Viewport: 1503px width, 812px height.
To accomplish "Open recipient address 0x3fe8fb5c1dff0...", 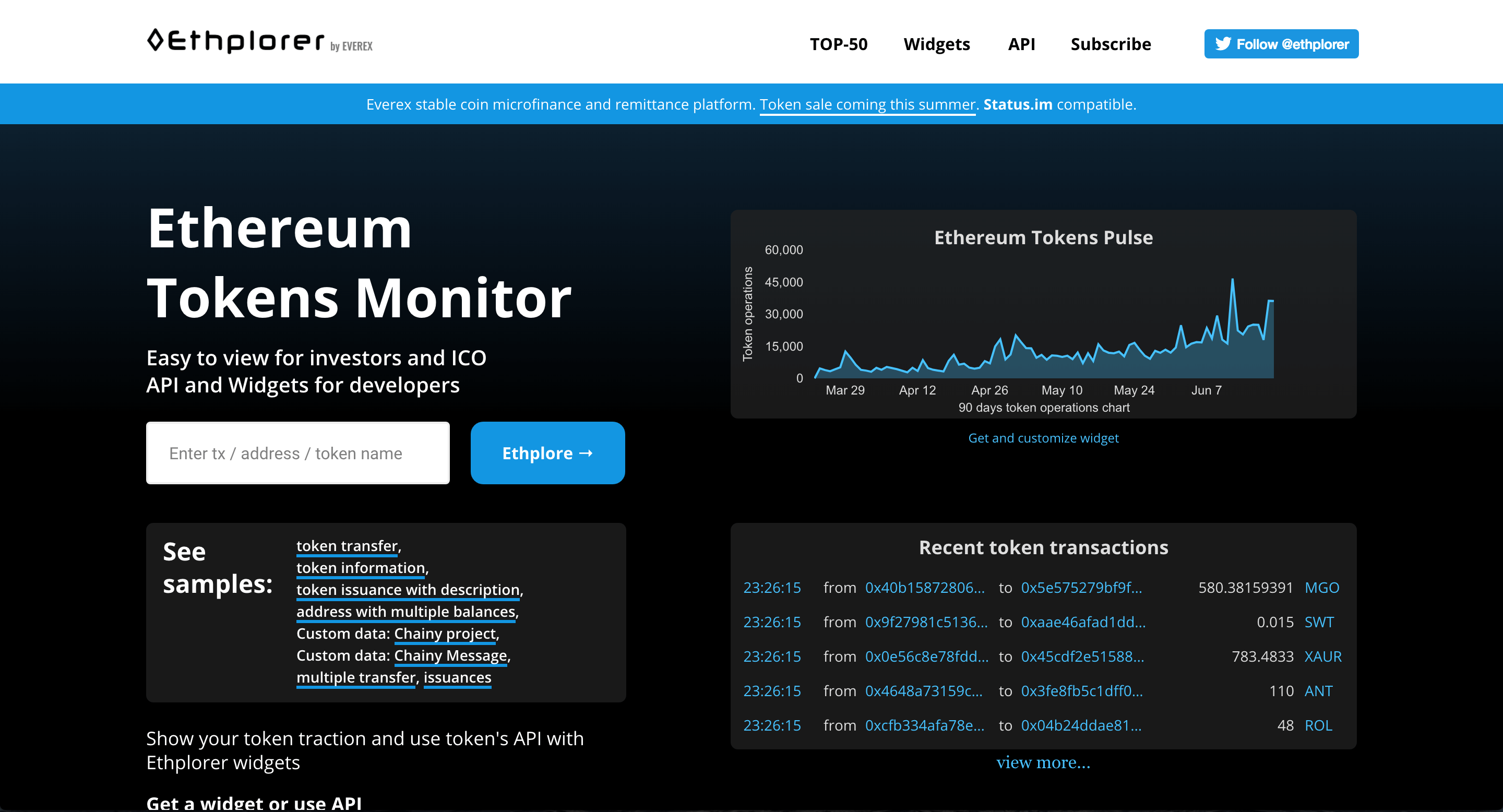I will 1082,690.
